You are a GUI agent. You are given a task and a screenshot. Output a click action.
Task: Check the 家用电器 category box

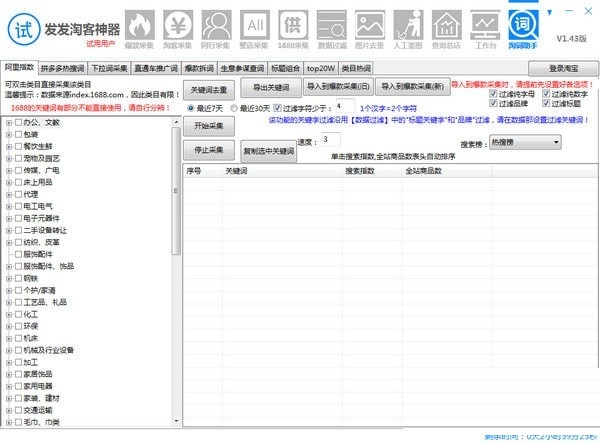coord(18,386)
